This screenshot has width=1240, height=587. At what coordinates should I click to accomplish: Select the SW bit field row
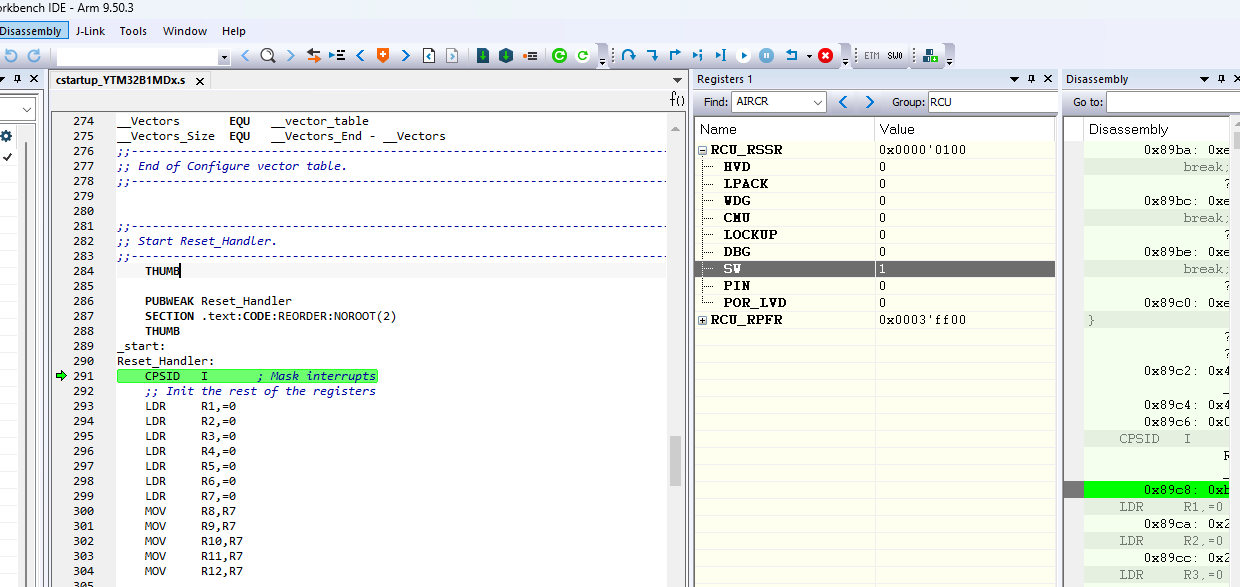[x=875, y=269]
